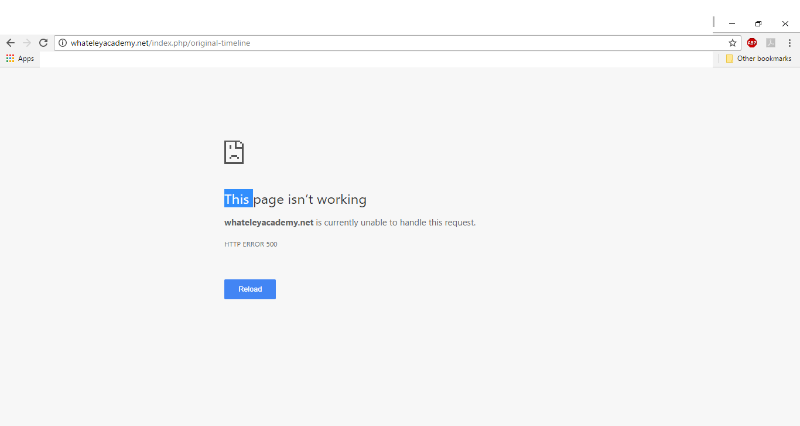
Task: Click the HTTP ERROR 500 text
Action: 251,244
